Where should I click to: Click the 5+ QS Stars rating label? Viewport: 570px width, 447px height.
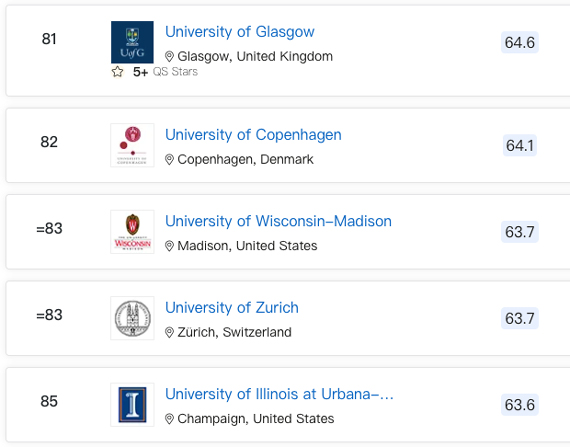(165, 72)
